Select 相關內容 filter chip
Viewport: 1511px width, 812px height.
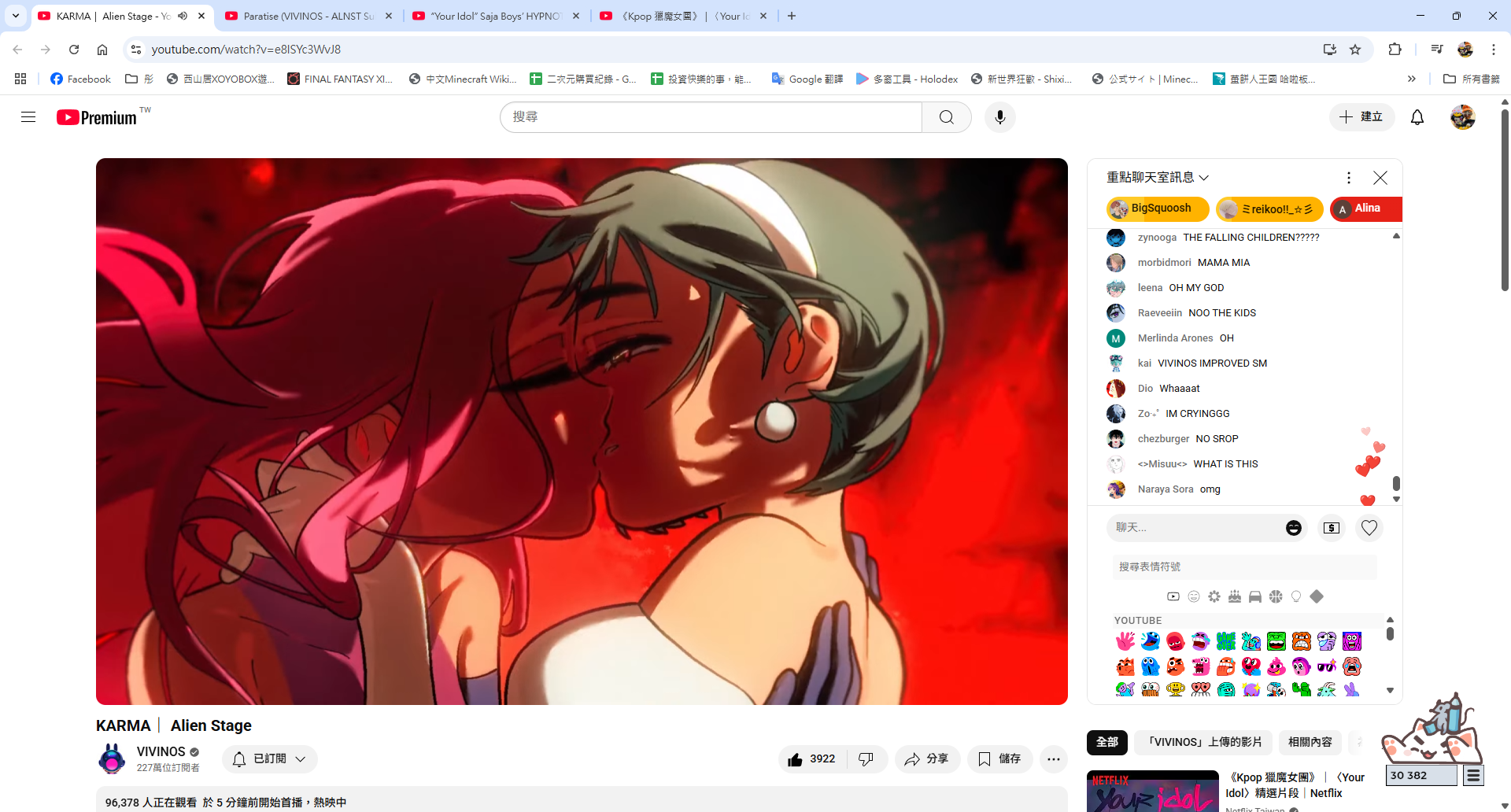(x=1310, y=742)
